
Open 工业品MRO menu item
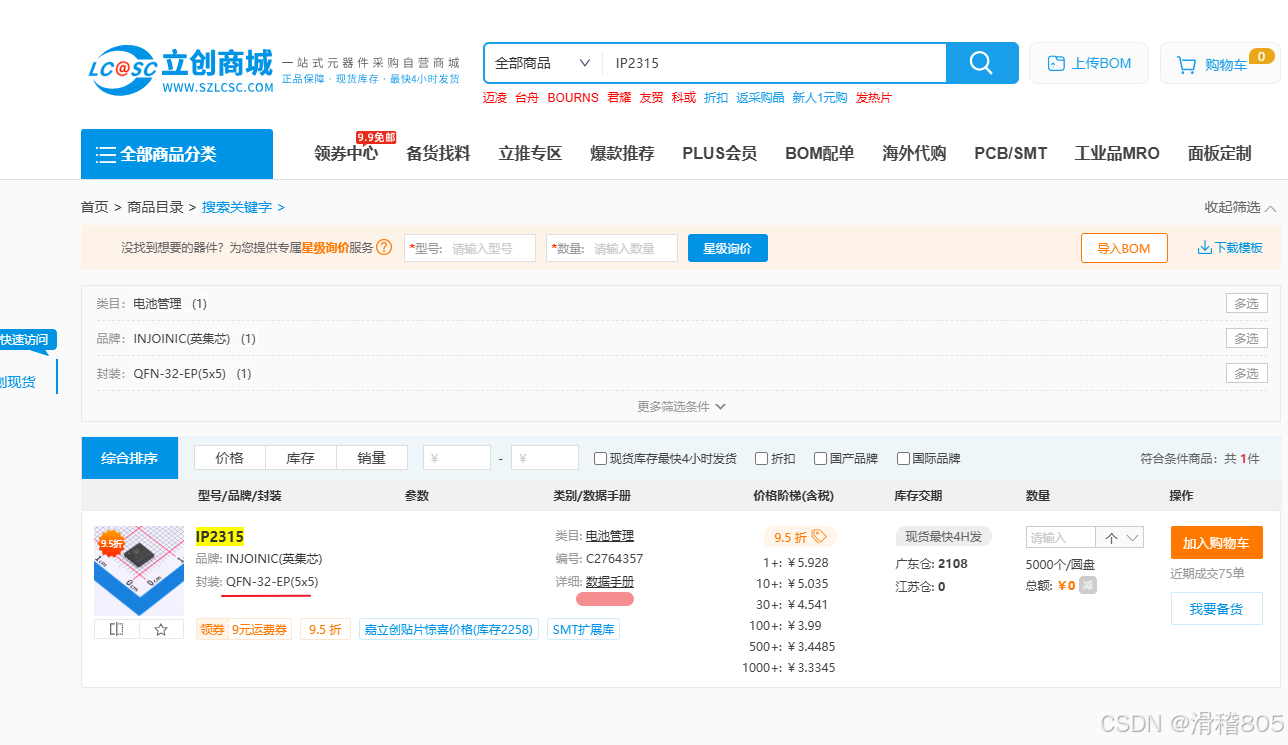(1117, 153)
